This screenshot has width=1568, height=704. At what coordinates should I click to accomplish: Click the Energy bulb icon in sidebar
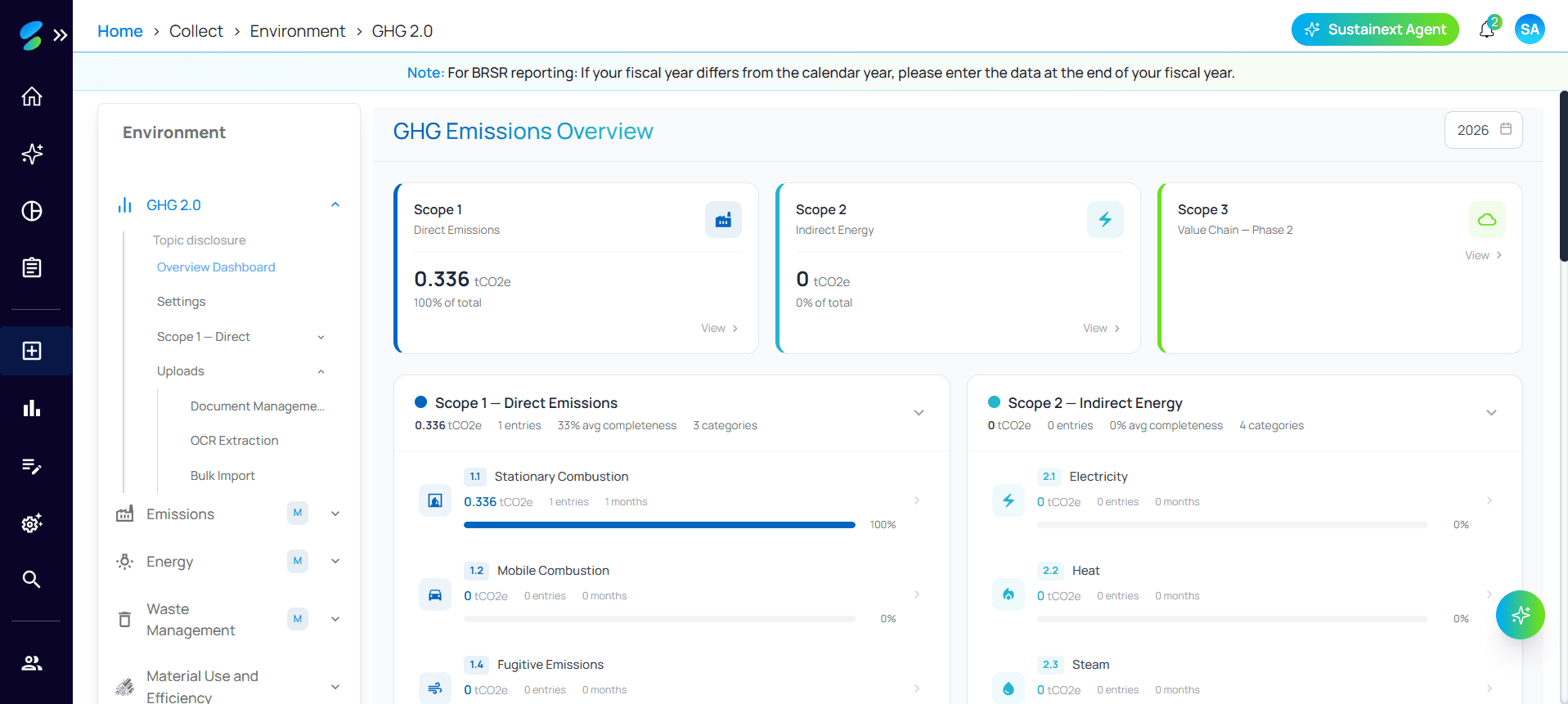(124, 562)
